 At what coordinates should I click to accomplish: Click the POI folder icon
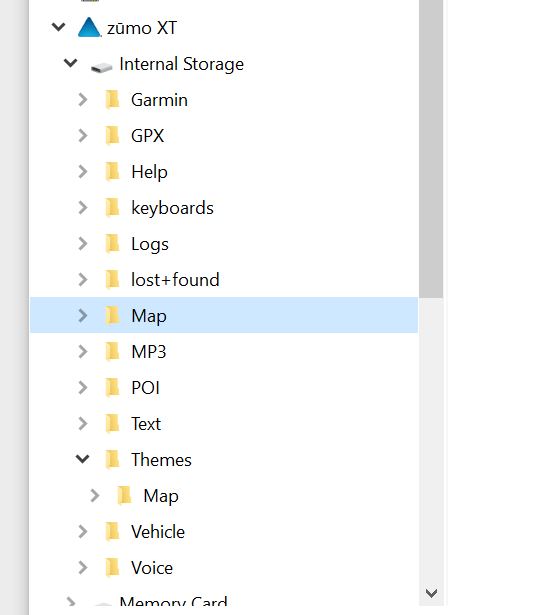[x=113, y=388]
